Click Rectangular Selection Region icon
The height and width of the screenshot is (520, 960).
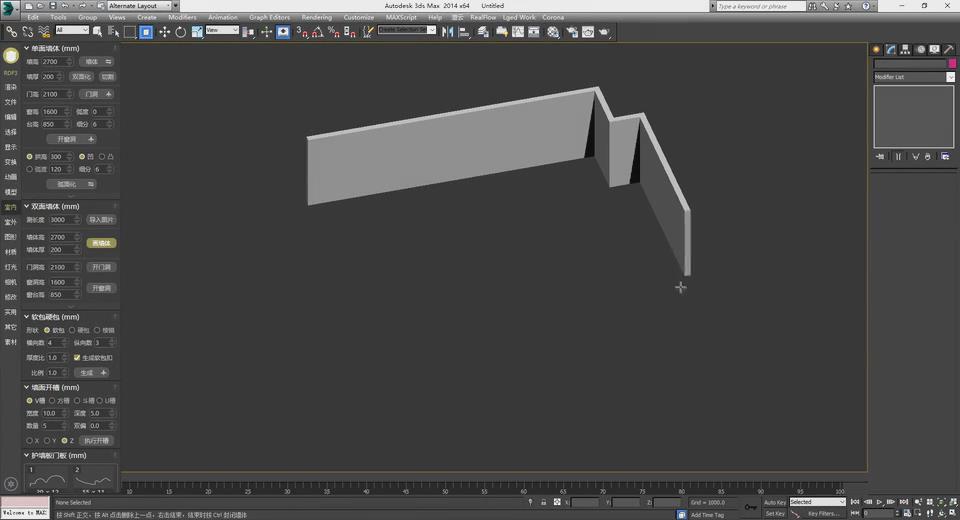coord(130,32)
